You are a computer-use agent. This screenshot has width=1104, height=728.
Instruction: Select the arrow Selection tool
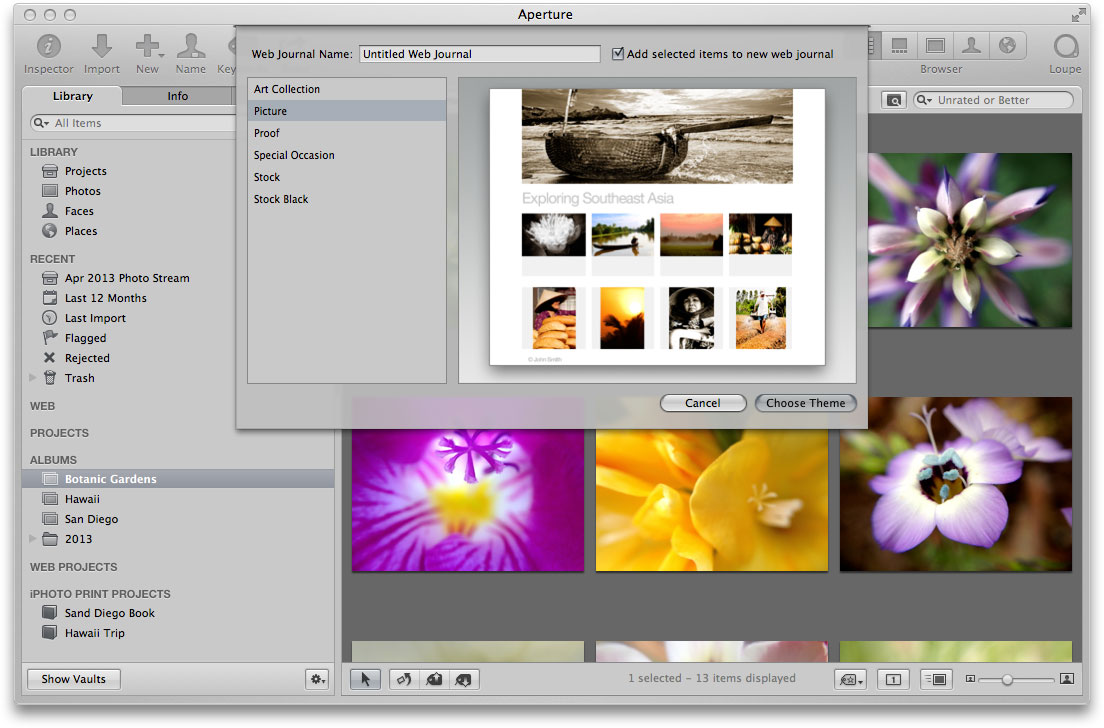tap(365, 680)
